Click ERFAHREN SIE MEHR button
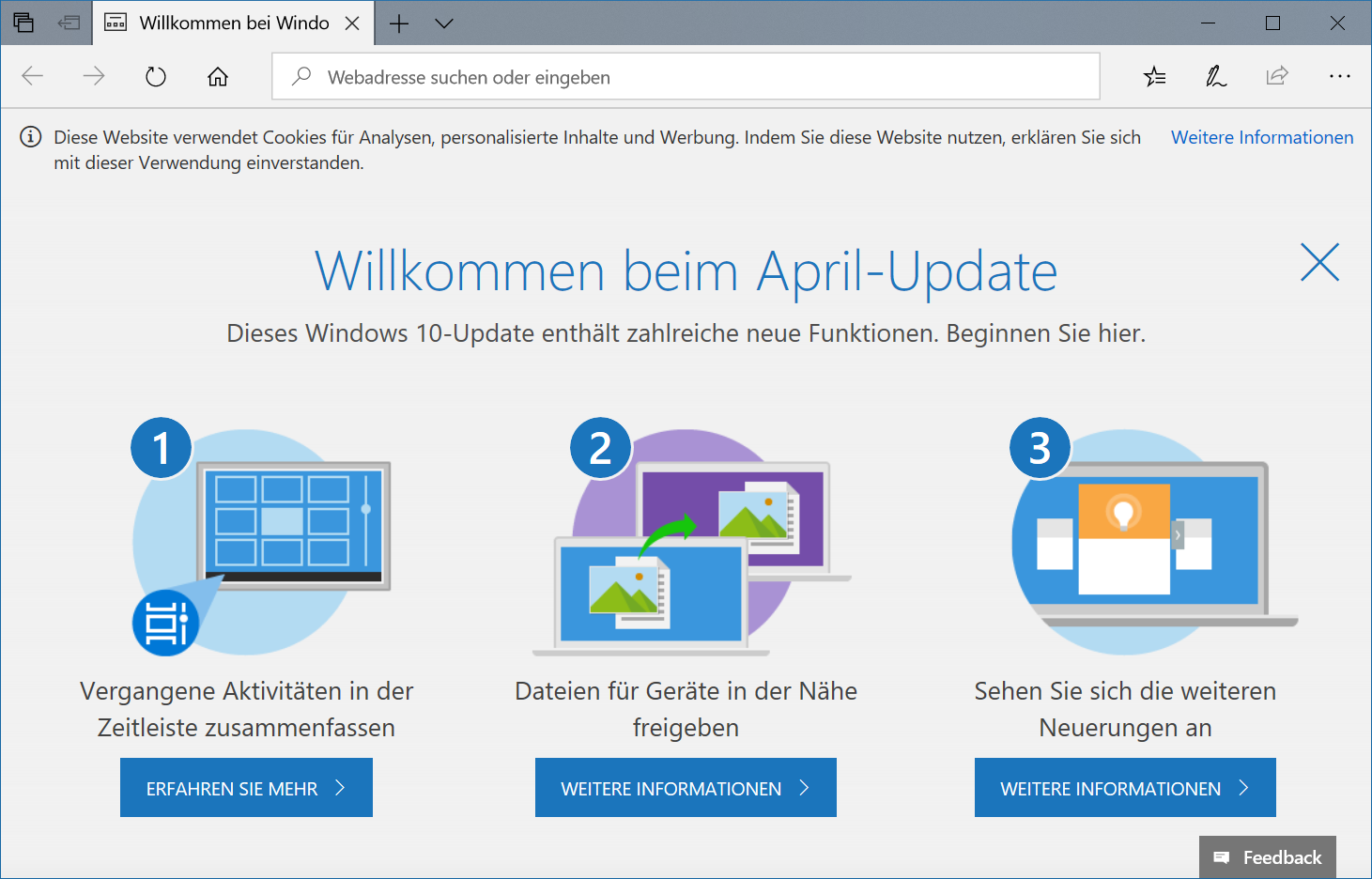This screenshot has width=1372, height=879. click(x=246, y=787)
